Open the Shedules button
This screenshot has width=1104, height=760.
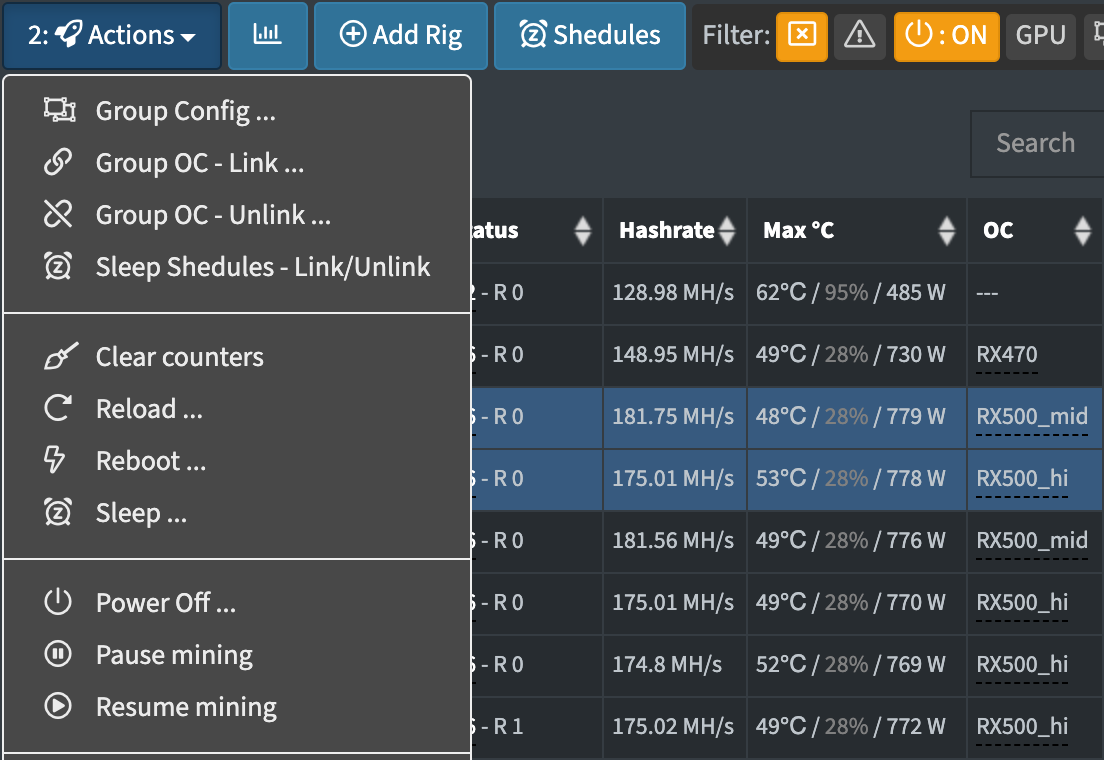coord(590,35)
